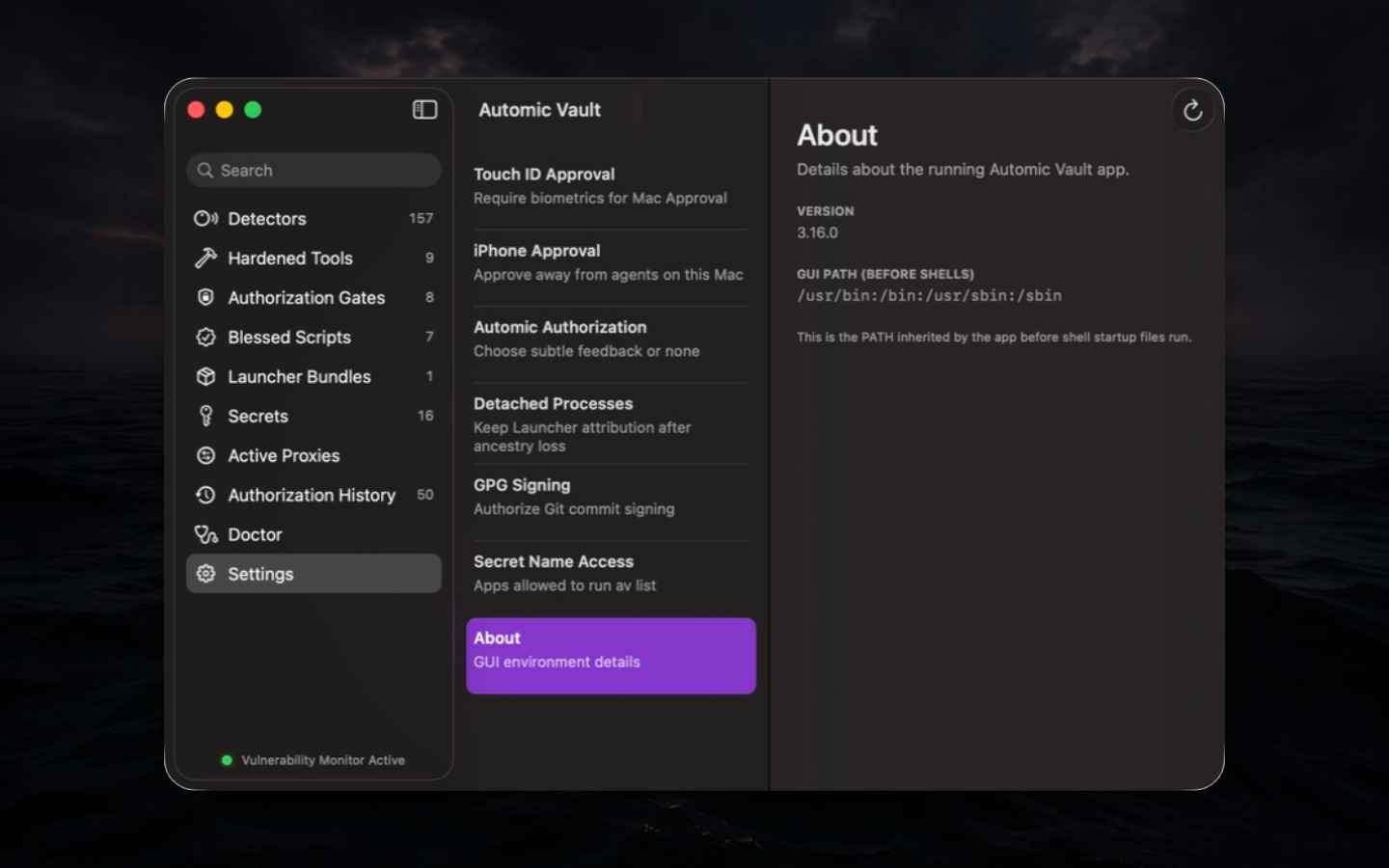Click the green Vulnerability Monitor status dot
Image resolution: width=1389 pixels, height=868 pixels.
[227, 760]
